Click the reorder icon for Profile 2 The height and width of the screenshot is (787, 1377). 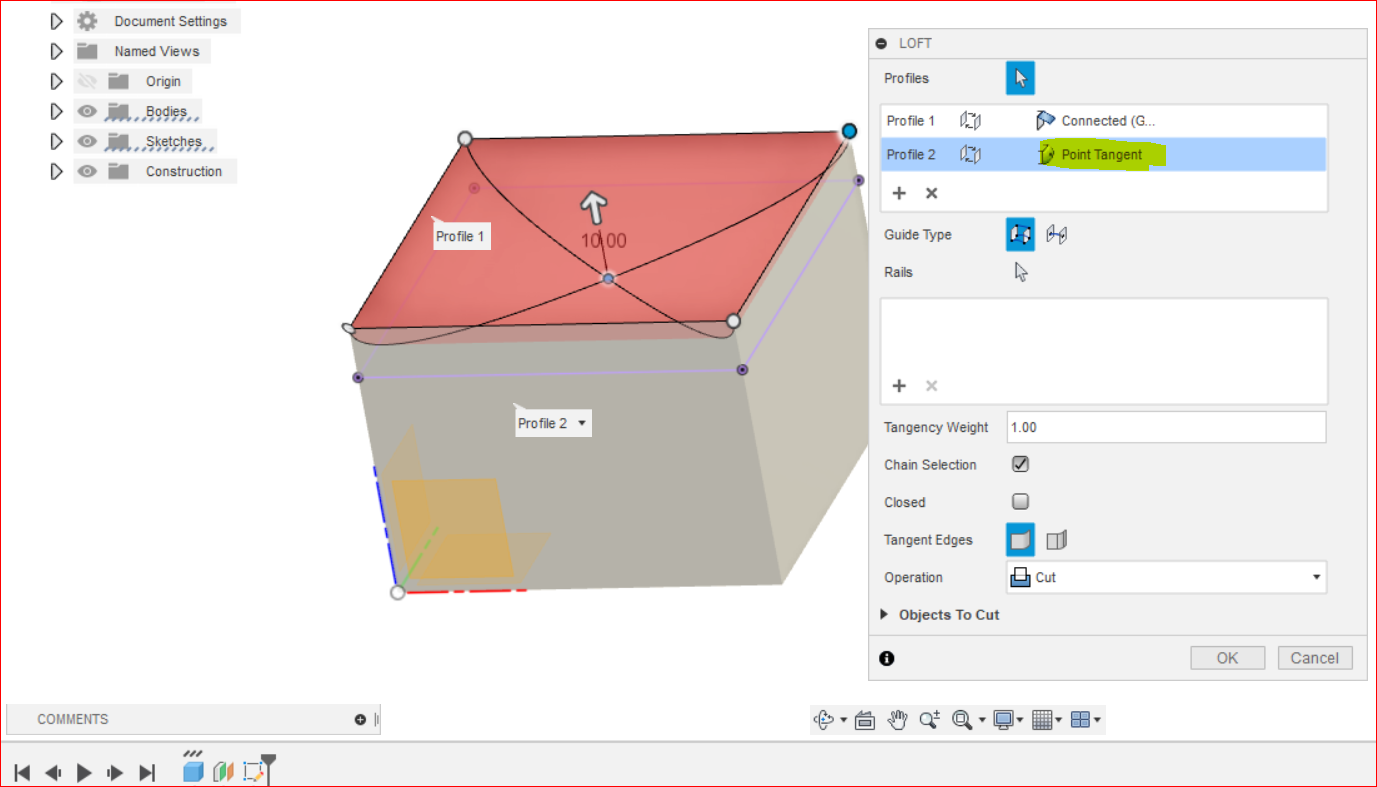[x=970, y=155]
